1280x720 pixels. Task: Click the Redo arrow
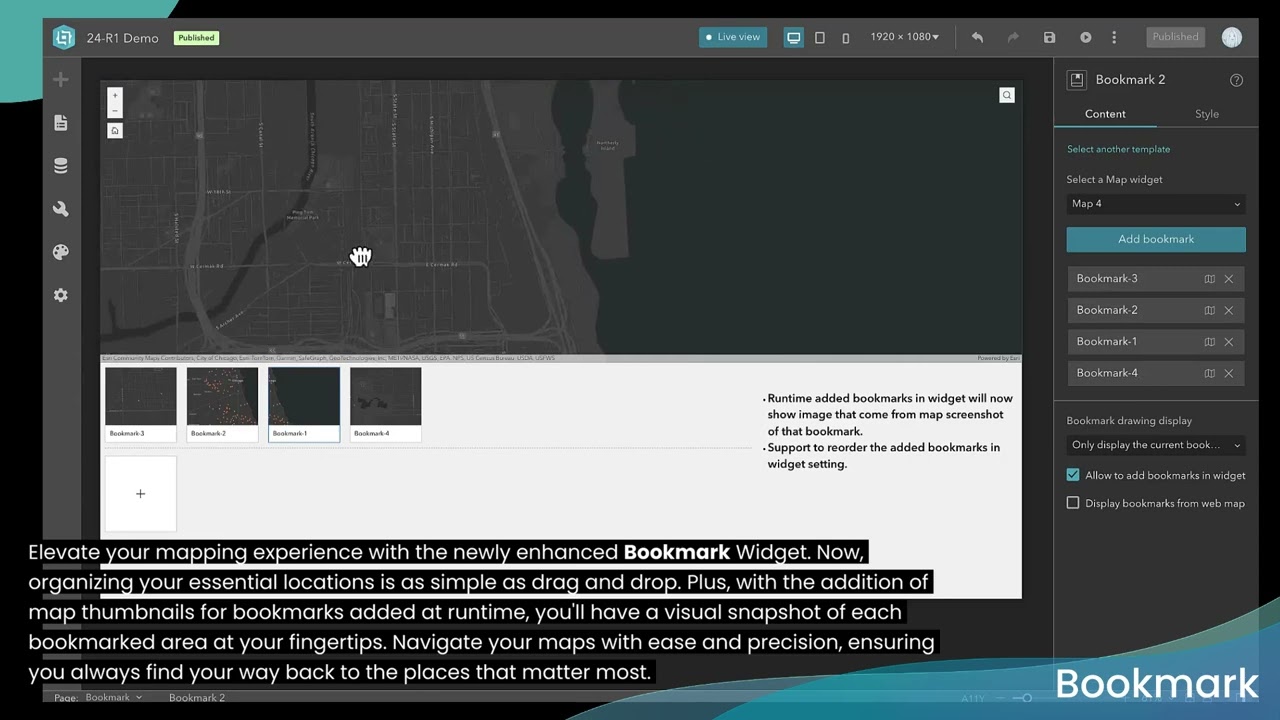pyautogui.click(x=1013, y=37)
